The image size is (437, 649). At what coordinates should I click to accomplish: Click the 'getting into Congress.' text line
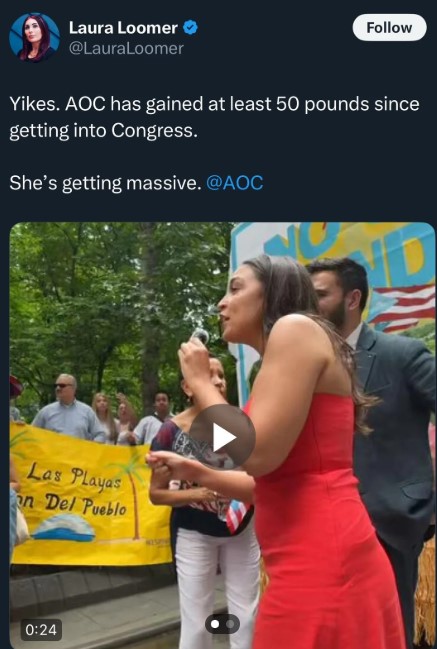coord(103,131)
